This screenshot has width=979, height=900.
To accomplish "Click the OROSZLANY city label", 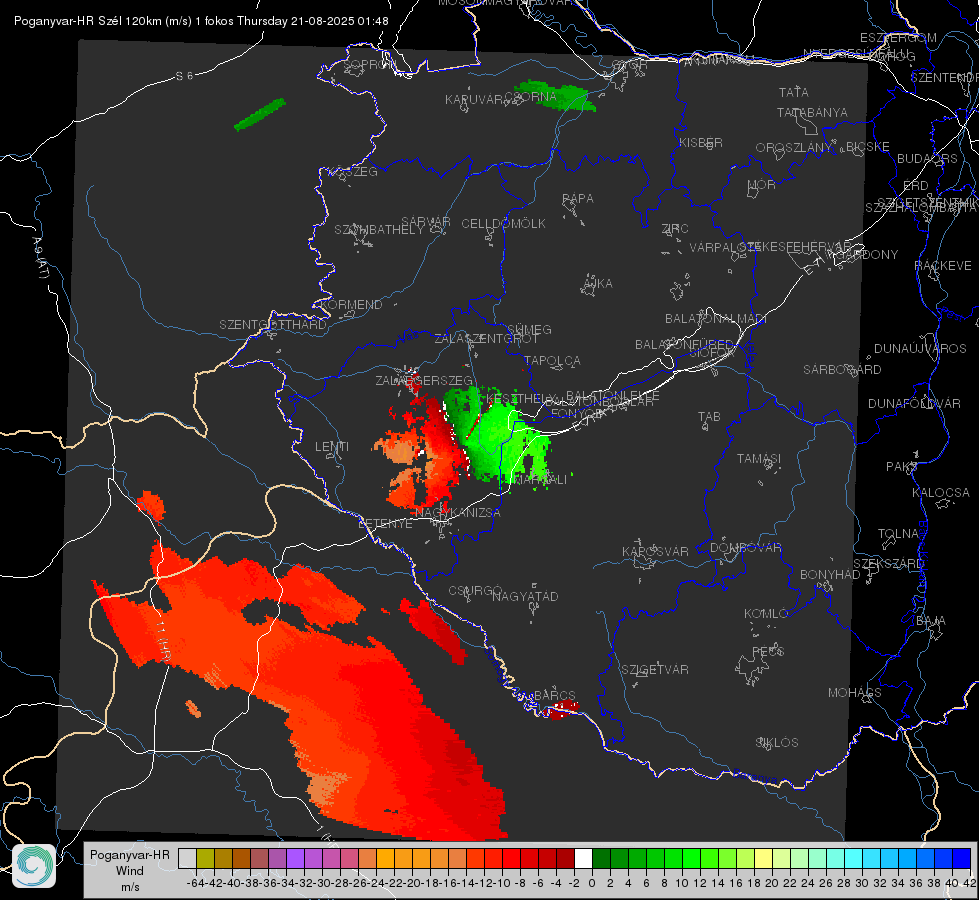I will coord(794,148).
